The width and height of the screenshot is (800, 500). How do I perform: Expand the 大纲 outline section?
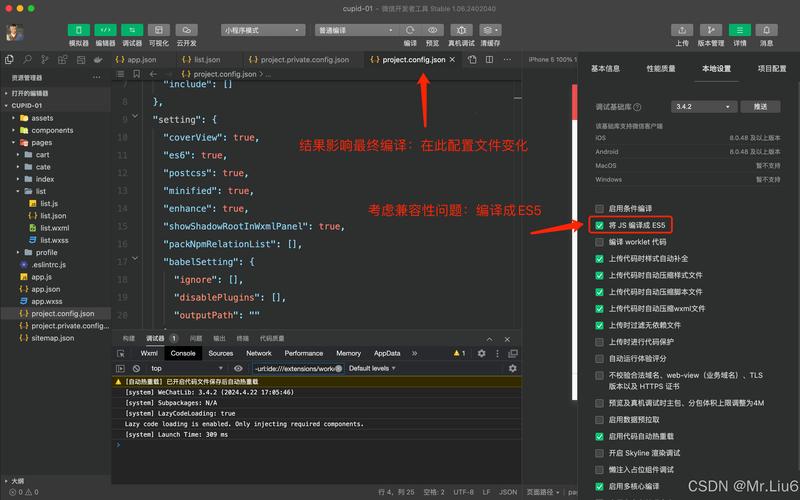point(15,481)
